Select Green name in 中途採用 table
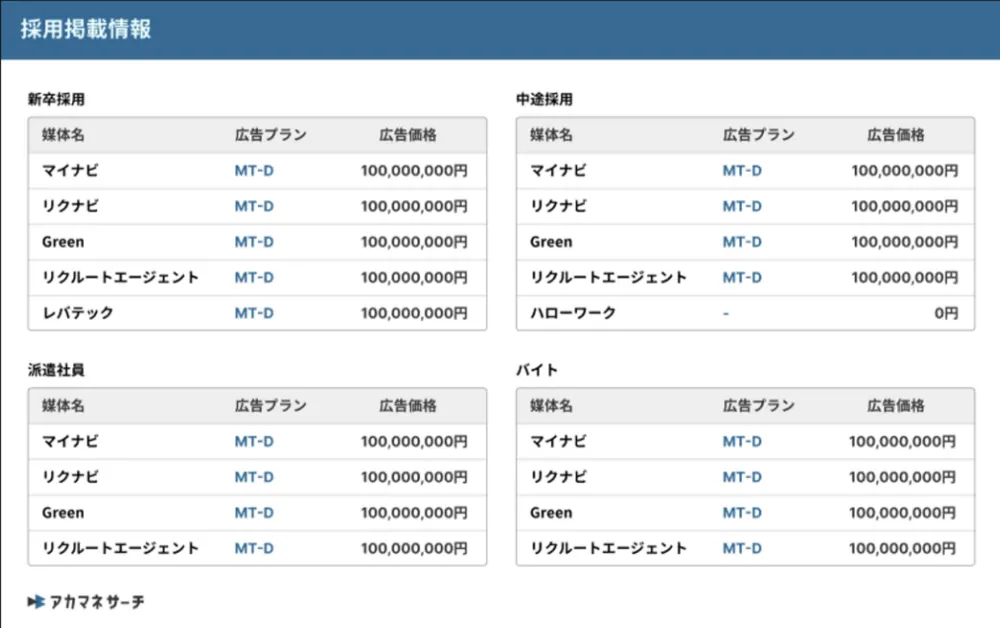 pos(550,242)
